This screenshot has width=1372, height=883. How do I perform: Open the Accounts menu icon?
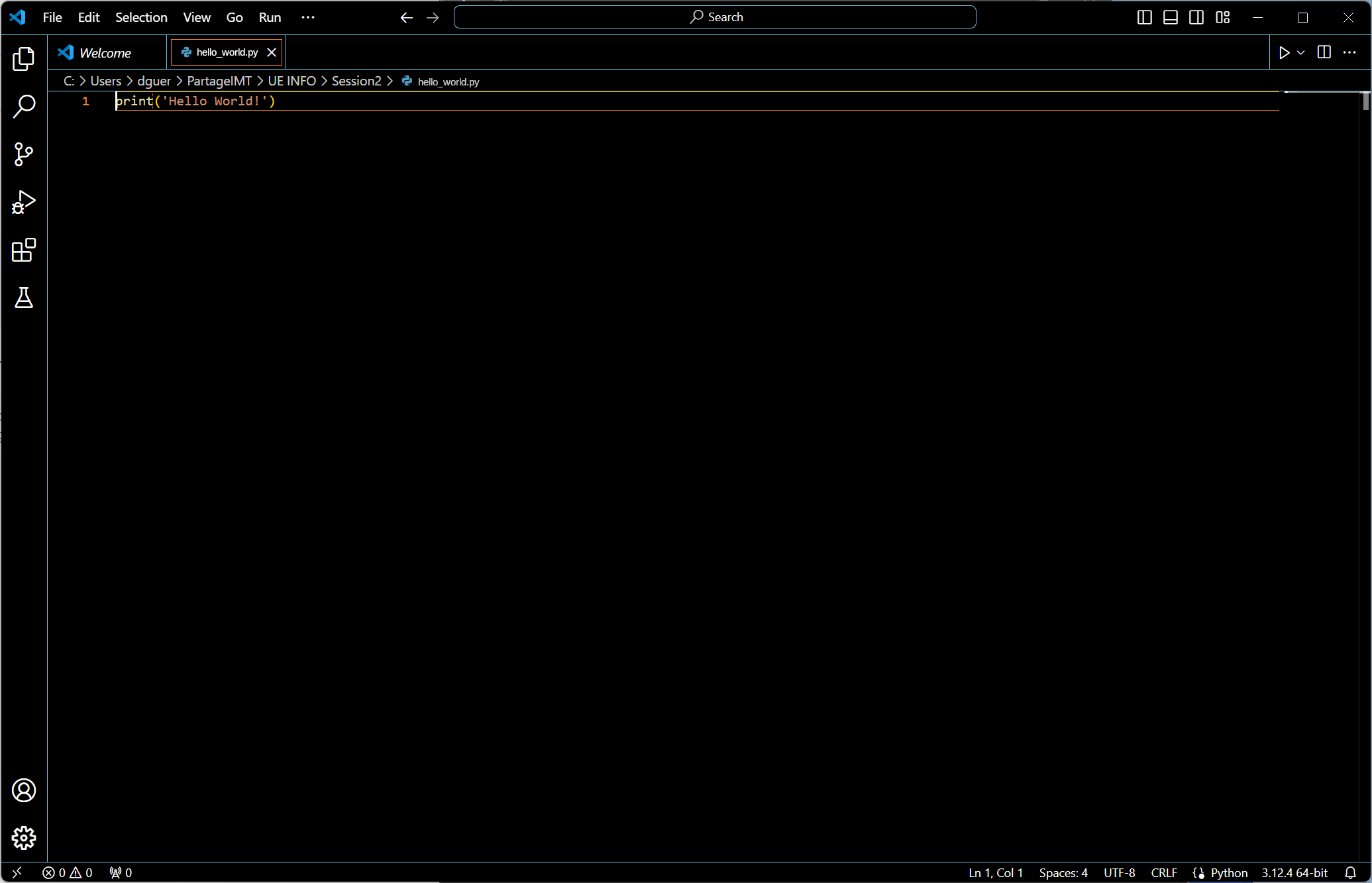coord(24,790)
